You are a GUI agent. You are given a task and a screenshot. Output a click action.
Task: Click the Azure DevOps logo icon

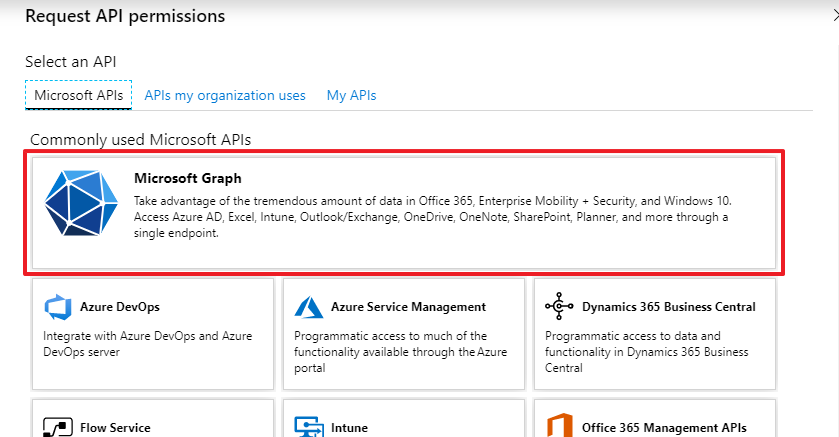coord(59,307)
